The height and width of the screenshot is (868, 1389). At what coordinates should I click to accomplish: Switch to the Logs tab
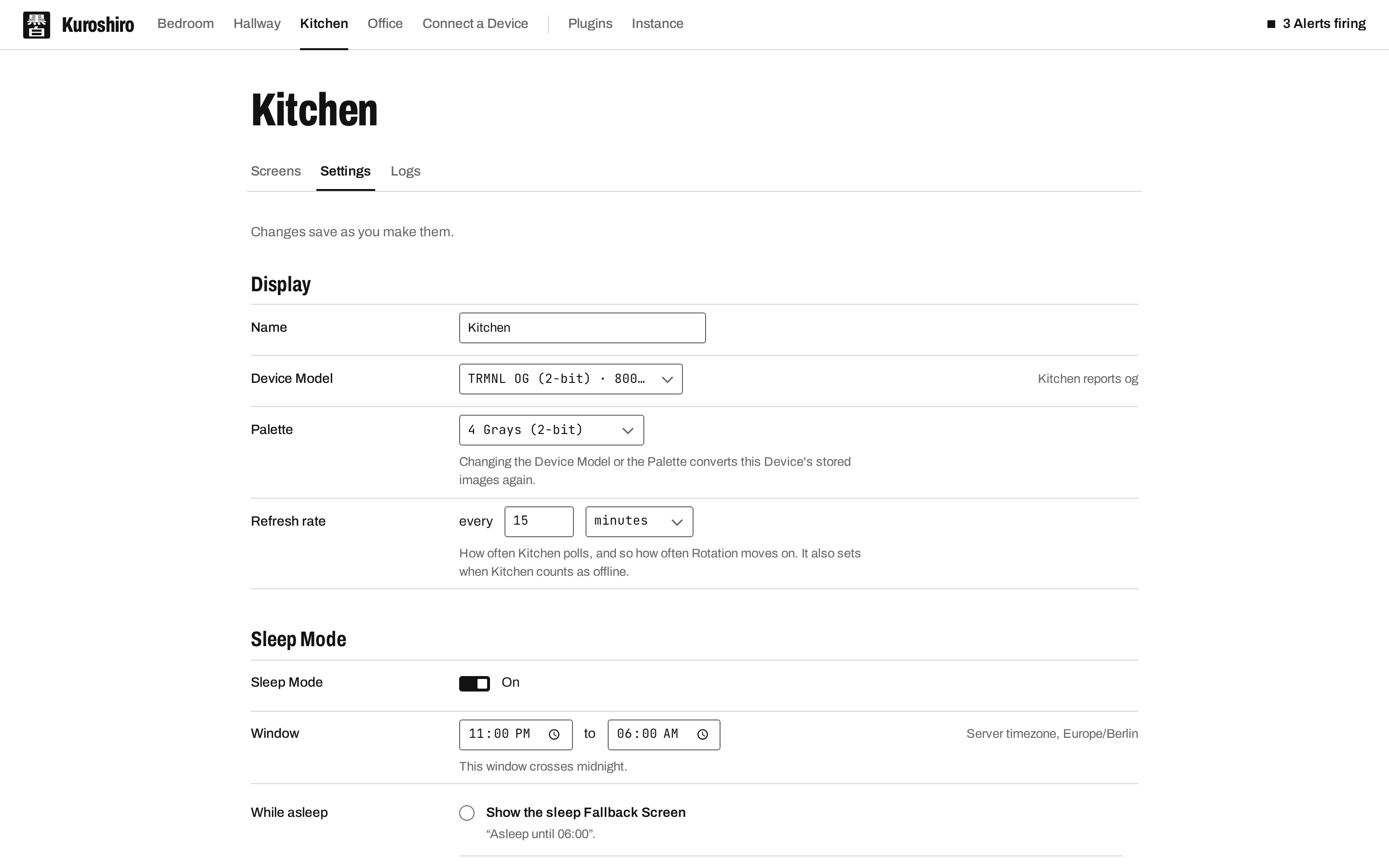(x=405, y=171)
